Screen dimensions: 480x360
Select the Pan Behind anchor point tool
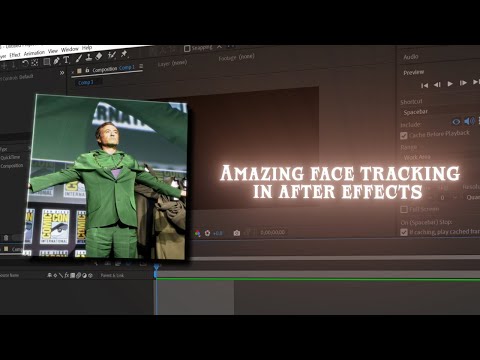[x=35, y=63]
